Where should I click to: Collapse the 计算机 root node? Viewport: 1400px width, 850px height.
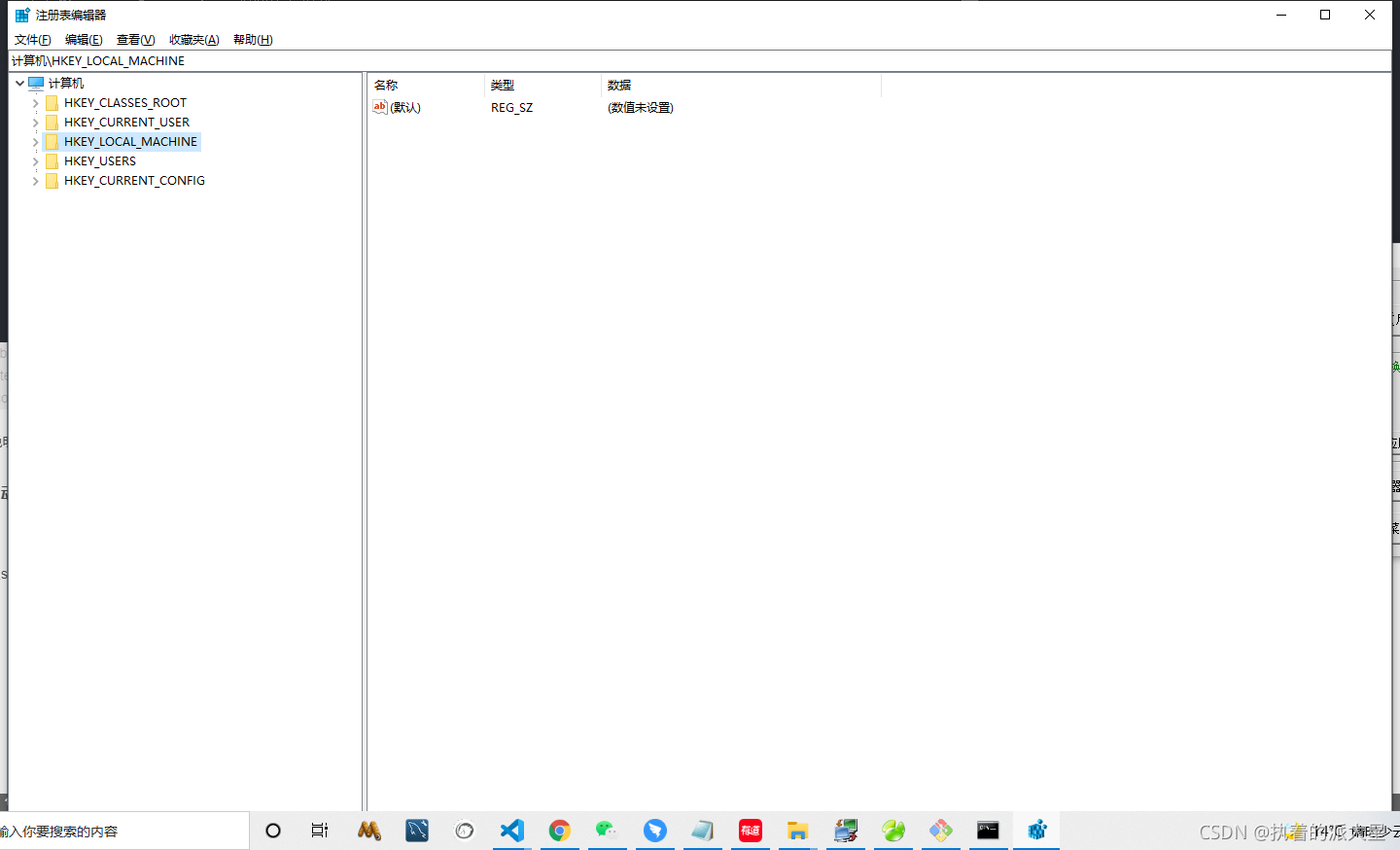(19, 83)
